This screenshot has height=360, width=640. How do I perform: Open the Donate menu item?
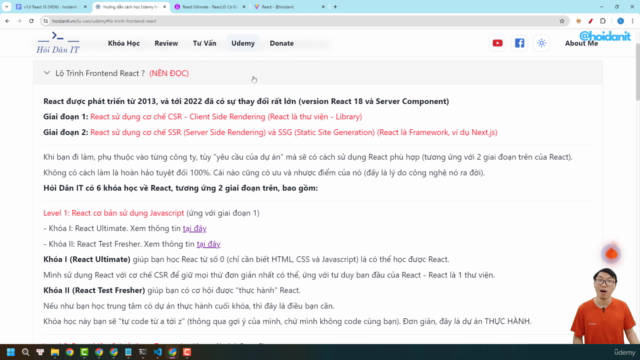[281, 43]
